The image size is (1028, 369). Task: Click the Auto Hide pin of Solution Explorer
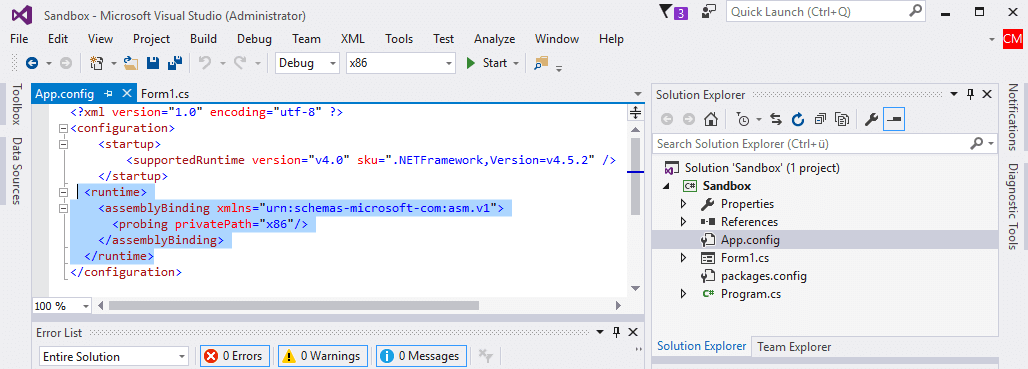click(970, 94)
